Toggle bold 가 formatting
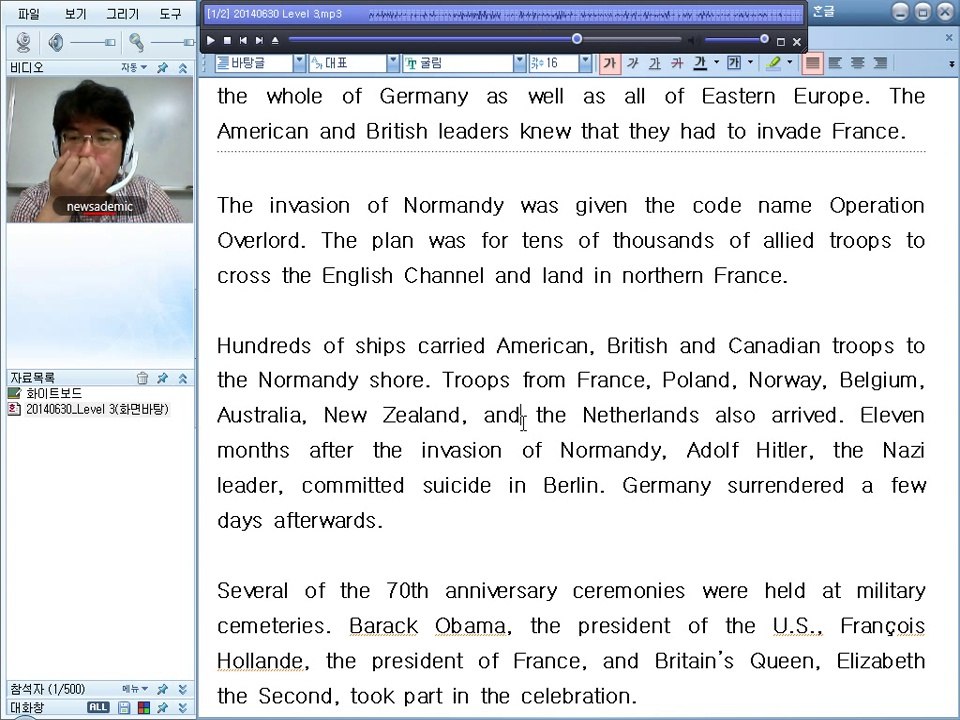This screenshot has height=720, width=960. point(609,63)
